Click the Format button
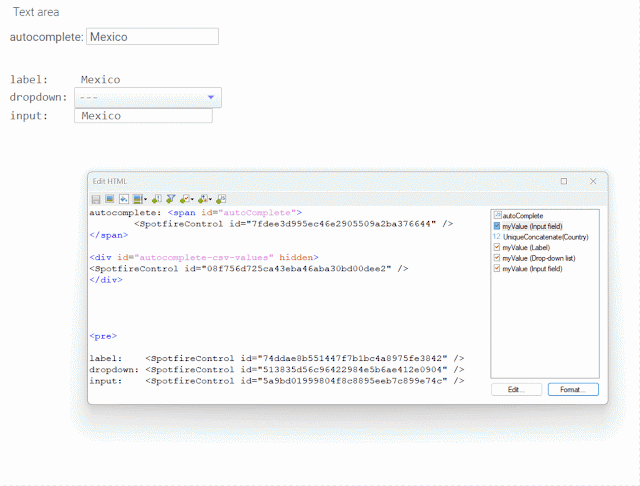The image size is (640, 486). tap(573, 389)
